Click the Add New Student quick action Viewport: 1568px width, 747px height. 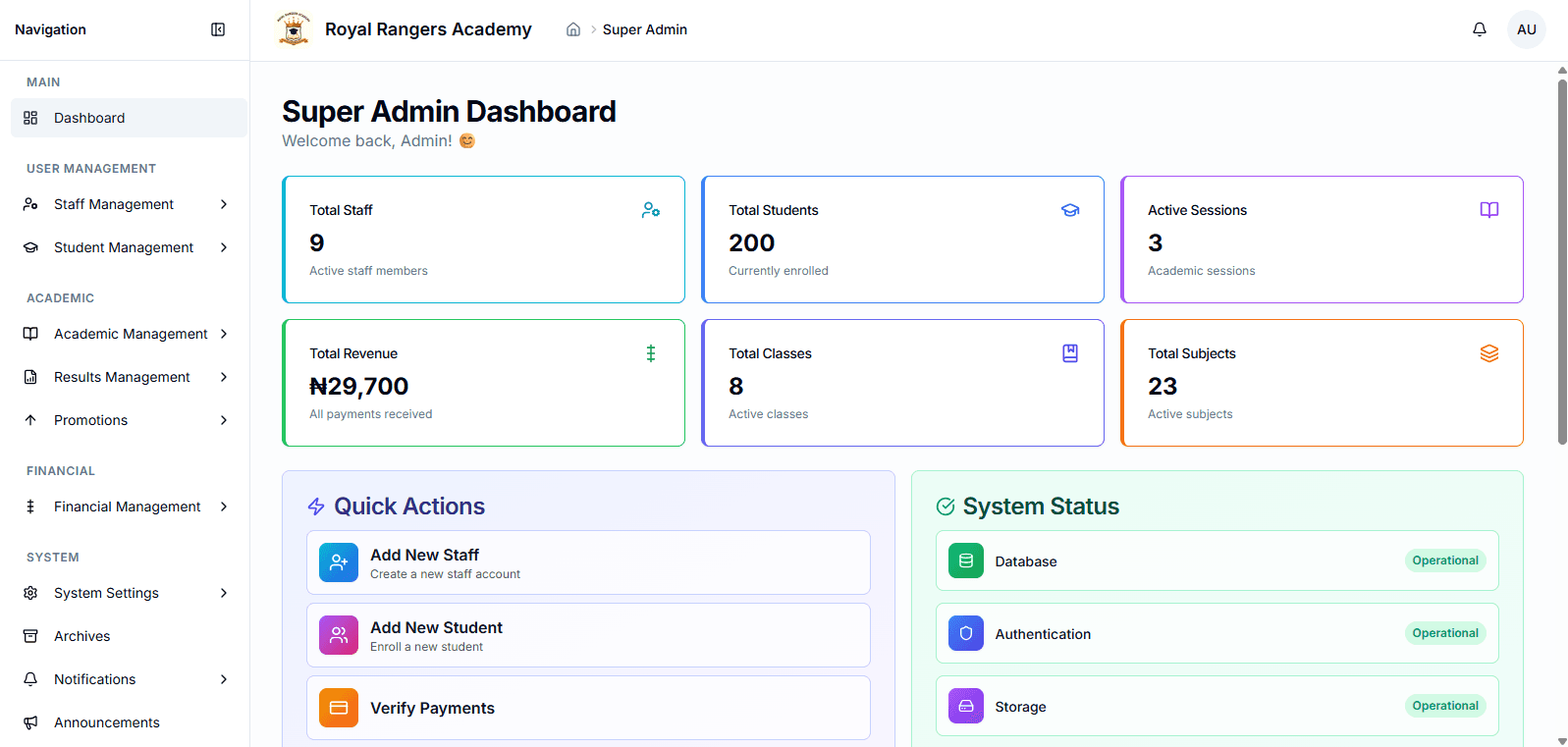coord(588,635)
